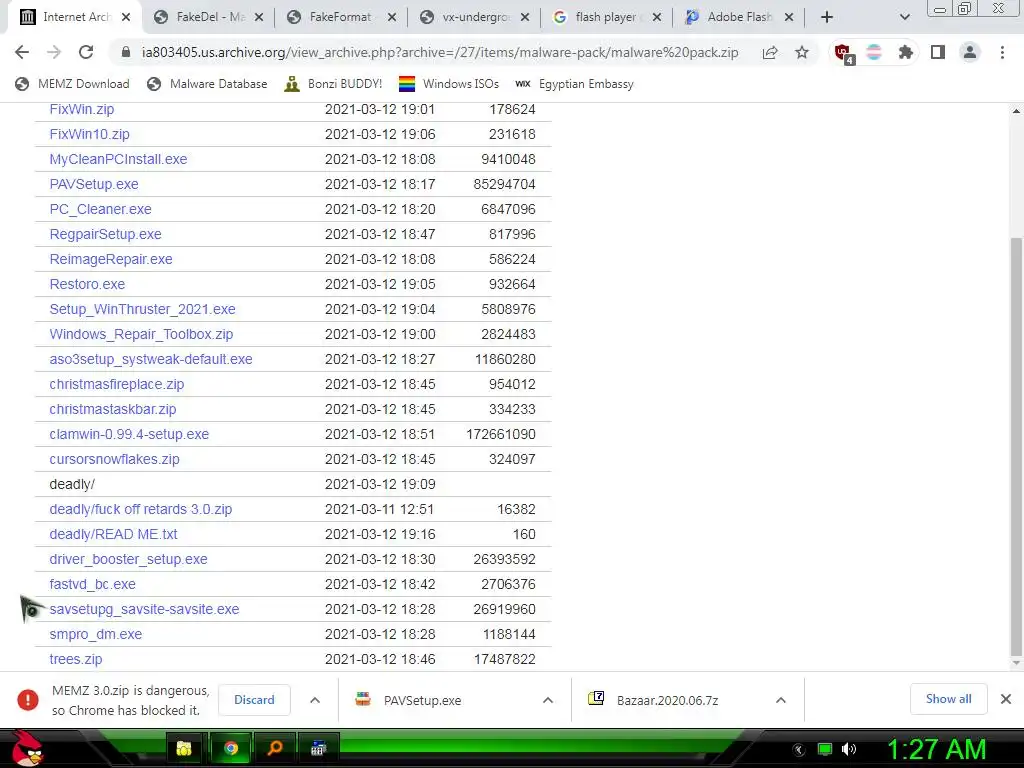1024x768 pixels.
Task: Click the 1:27 AM taskbar clock
Action: click(936, 749)
